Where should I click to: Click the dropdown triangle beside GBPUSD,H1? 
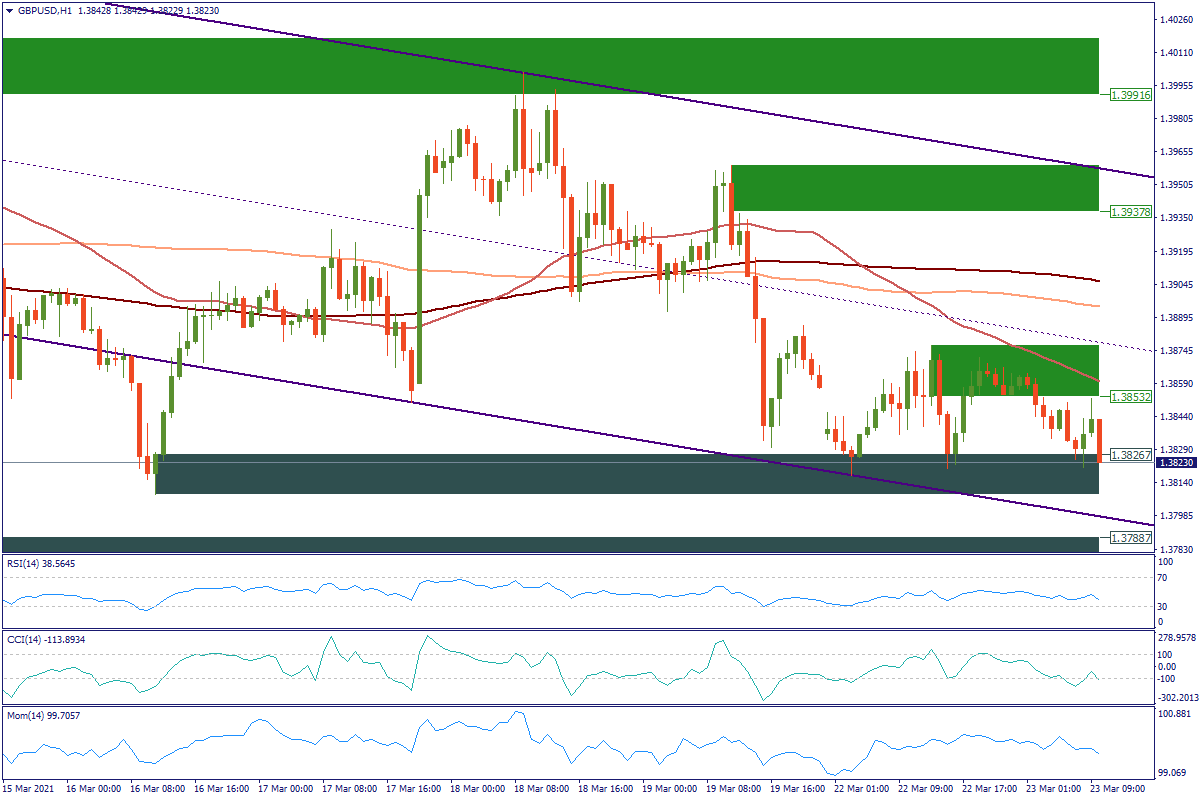click(x=10, y=10)
